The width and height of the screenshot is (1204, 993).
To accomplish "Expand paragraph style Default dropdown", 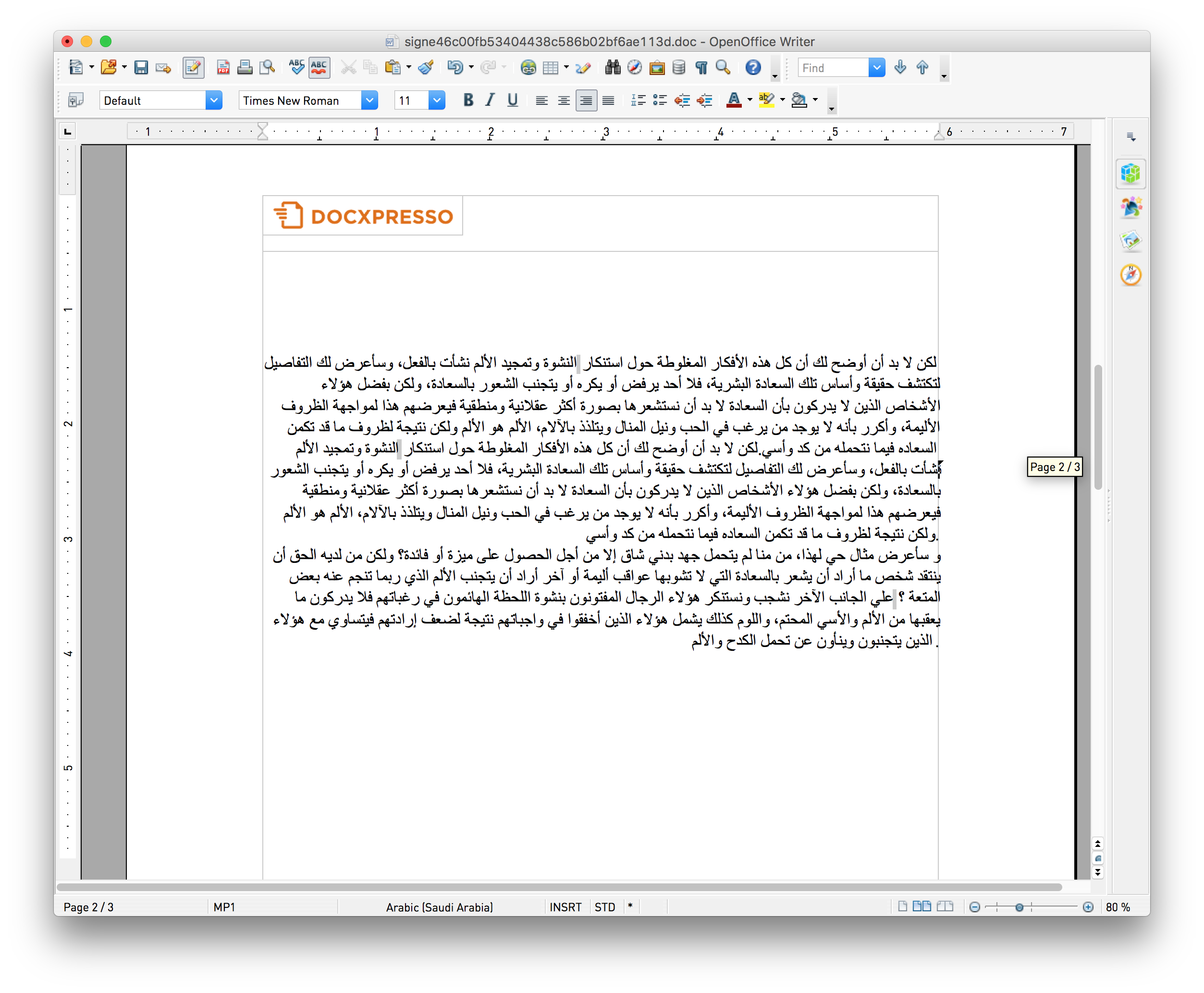I will click(213, 100).
